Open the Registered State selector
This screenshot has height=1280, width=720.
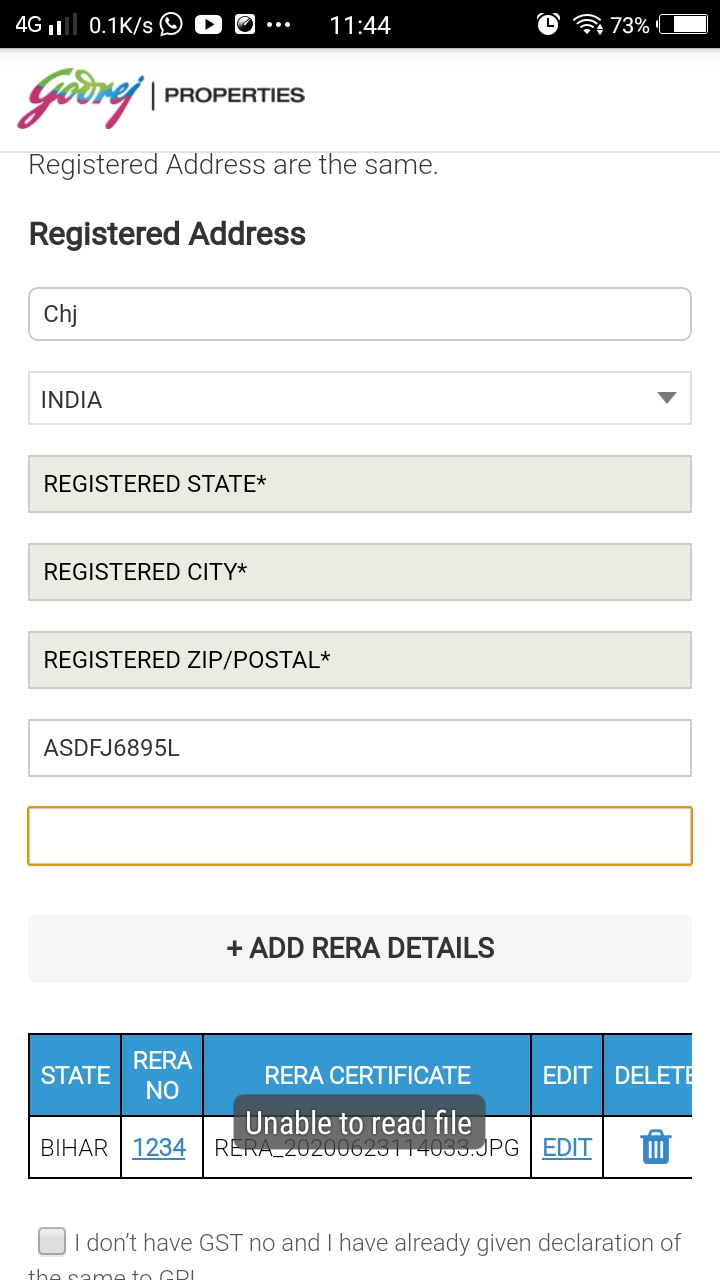pyautogui.click(x=360, y=484)
